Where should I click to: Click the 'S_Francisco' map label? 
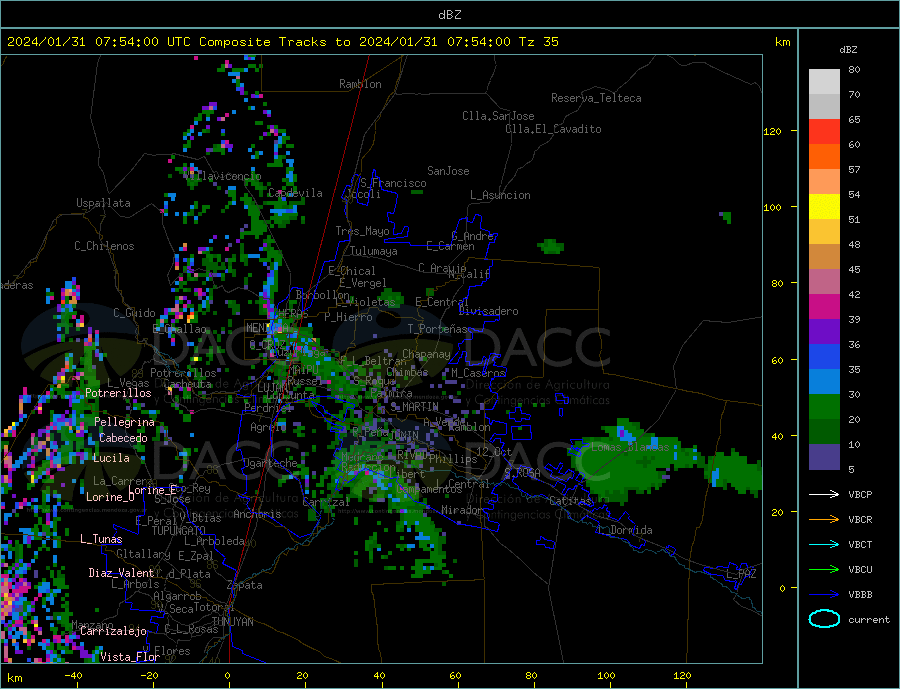click(x=393, y=183)
